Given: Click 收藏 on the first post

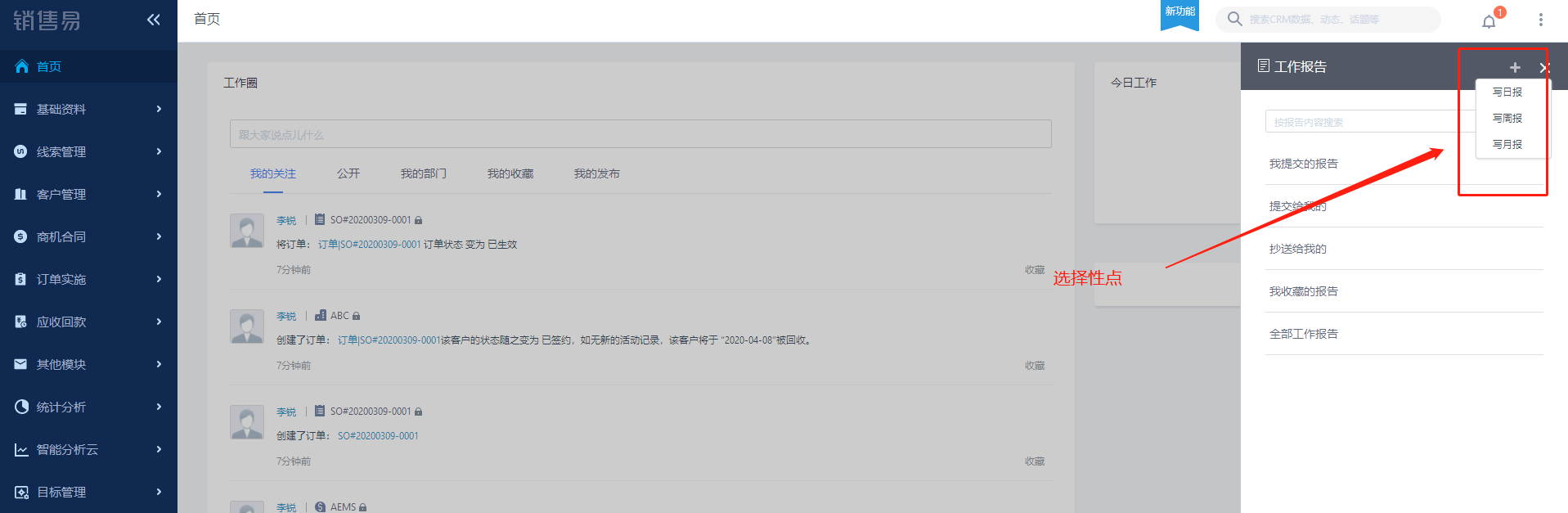Looking at the screenshot, I should pyautogui.click(x=1035, y=270).
